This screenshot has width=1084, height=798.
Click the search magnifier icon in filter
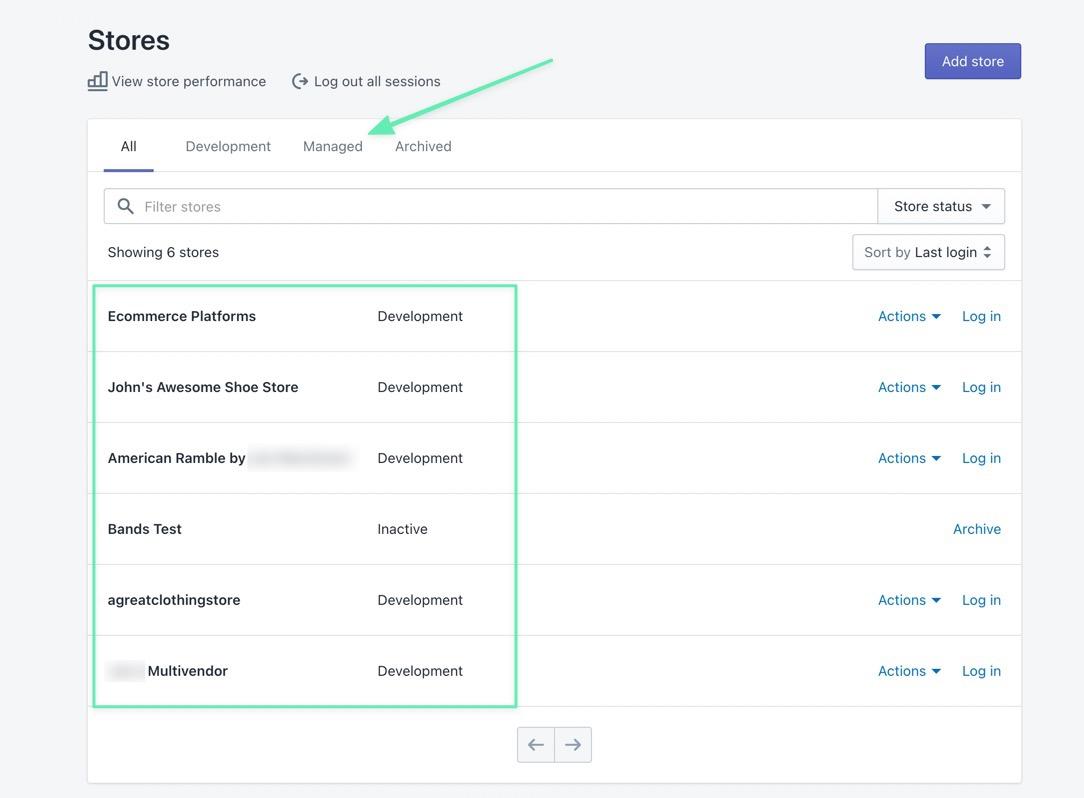(125, 206)
